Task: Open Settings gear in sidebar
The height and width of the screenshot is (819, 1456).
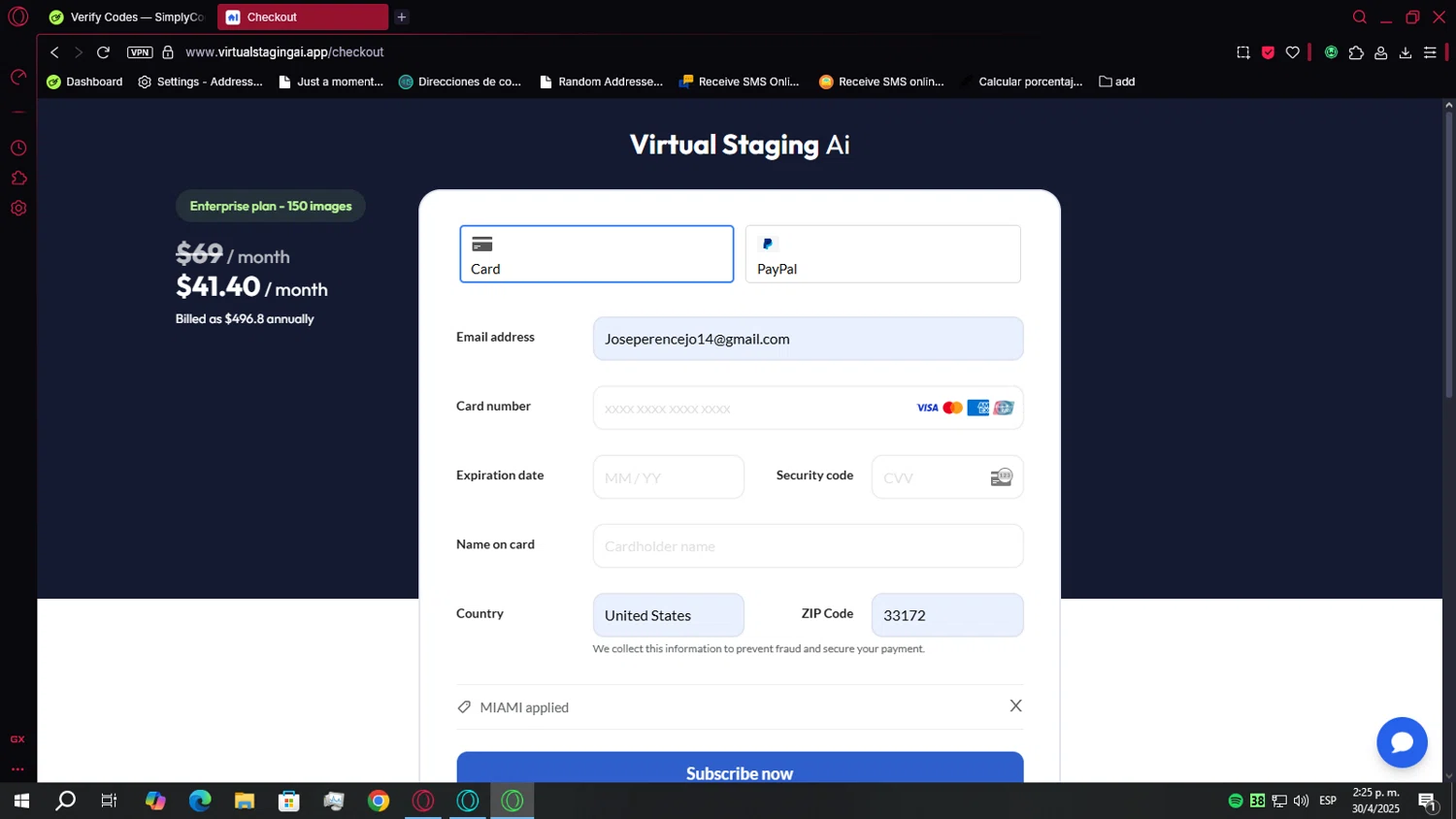Action: pyautogui.click(x=17, y=208)
